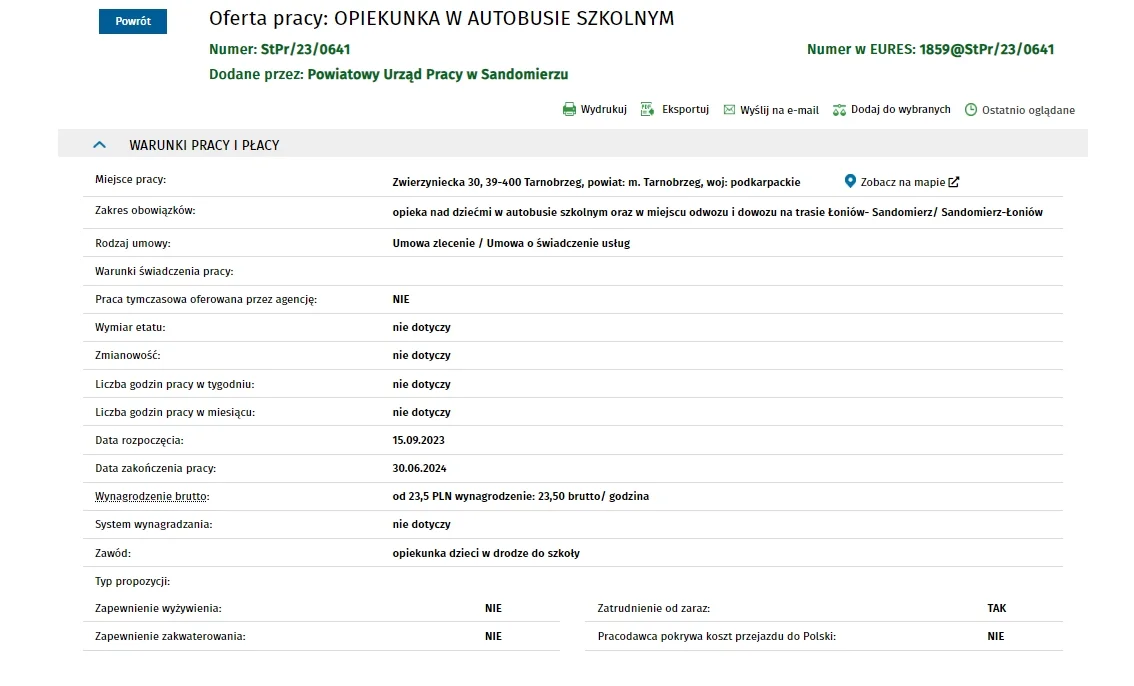Click the Typ propozycji label
This screenshot has width=1134, height=686.
(x=132, y=582)
